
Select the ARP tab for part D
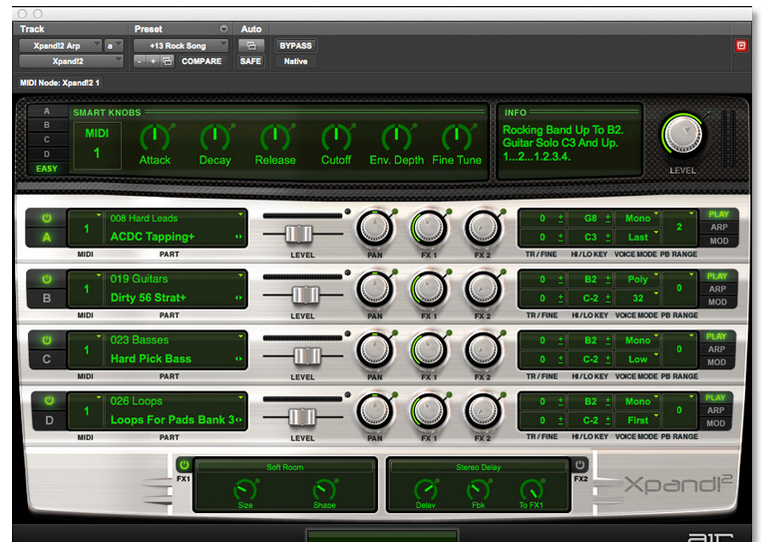point(716,410)
